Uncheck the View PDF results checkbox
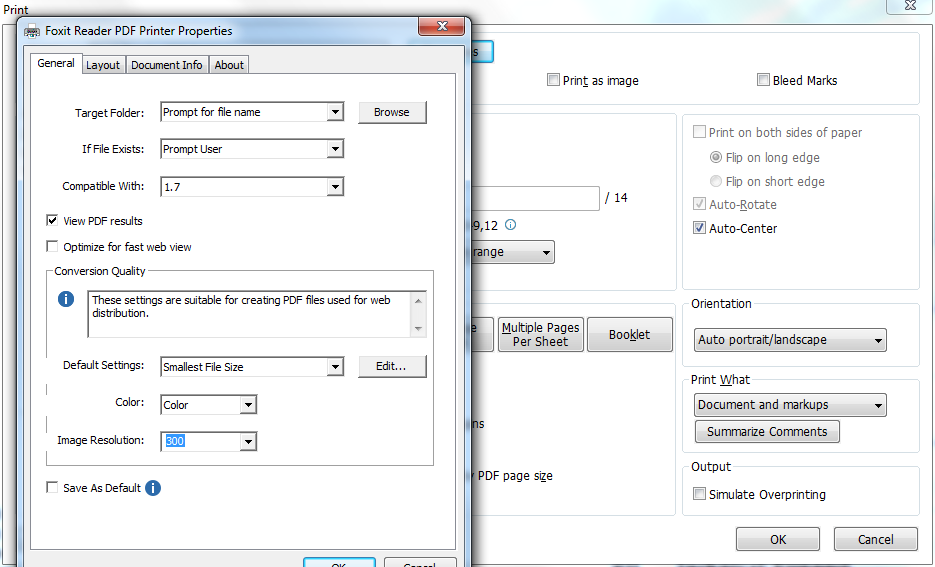This screenshot has width=935, height=567. click(x=52, y=221)
